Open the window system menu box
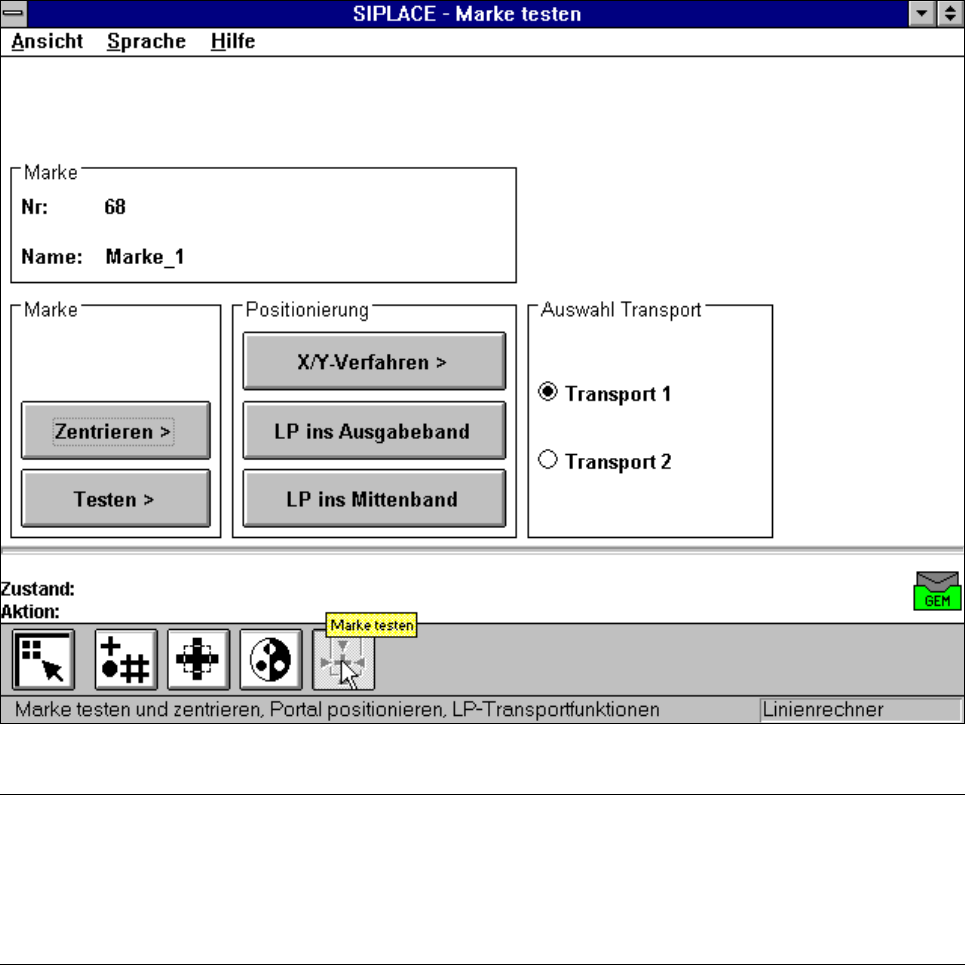Image resolution: width=965 pixels, height=965 pixels. (x=14, y=13)
